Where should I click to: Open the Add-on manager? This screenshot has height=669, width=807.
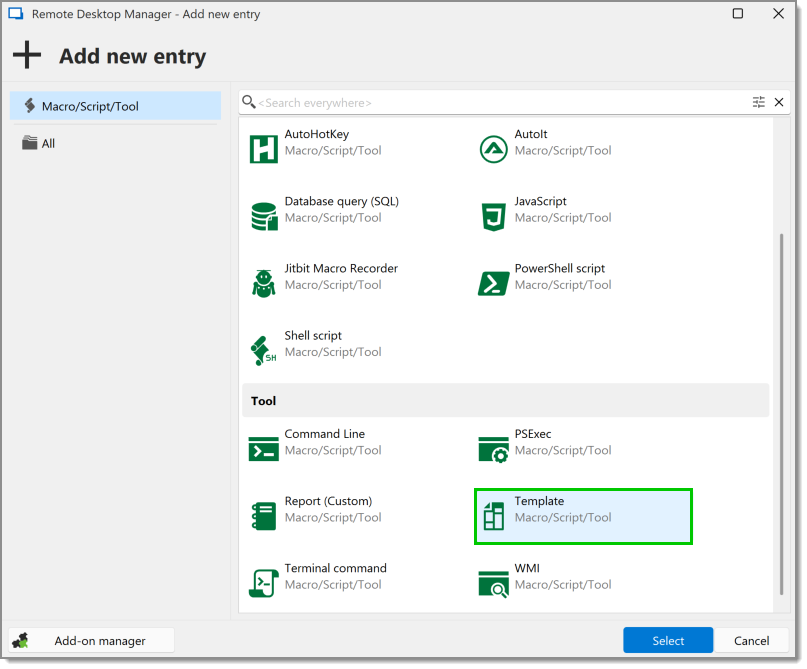click(x=92, y=641)
